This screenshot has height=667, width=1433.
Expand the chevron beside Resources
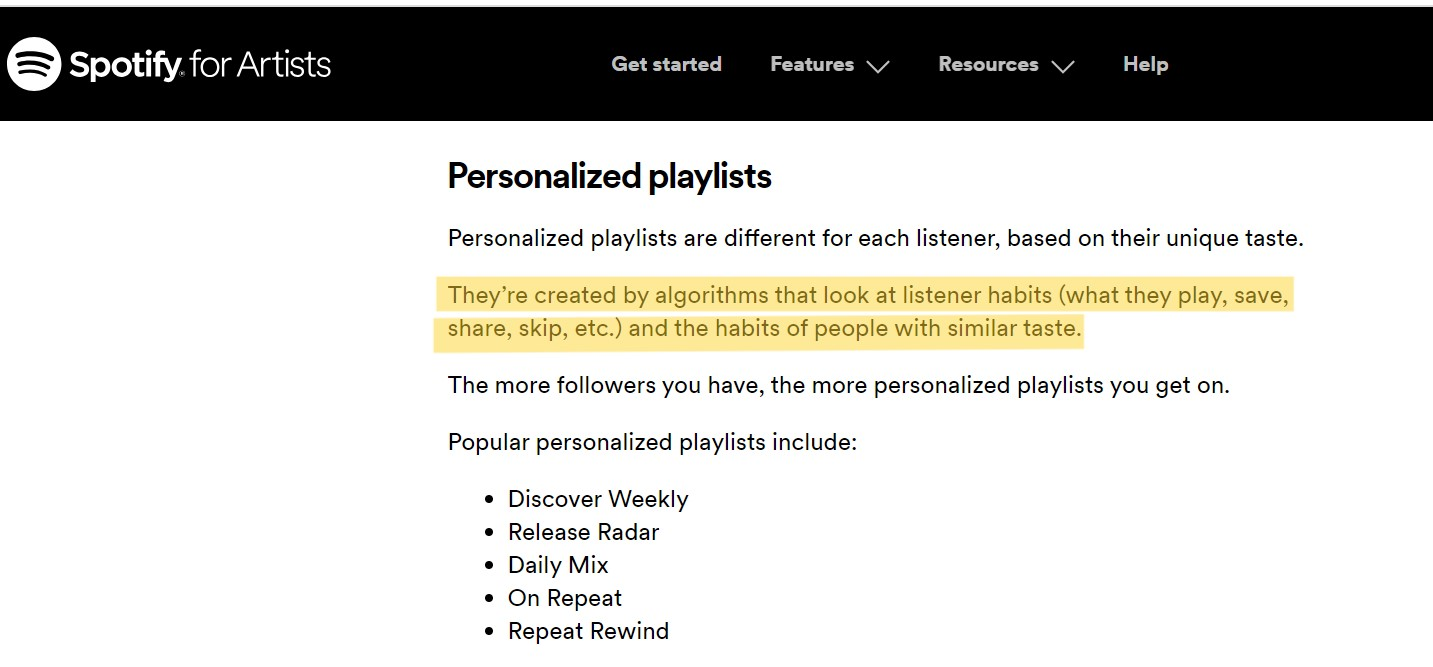point(1063,67)
